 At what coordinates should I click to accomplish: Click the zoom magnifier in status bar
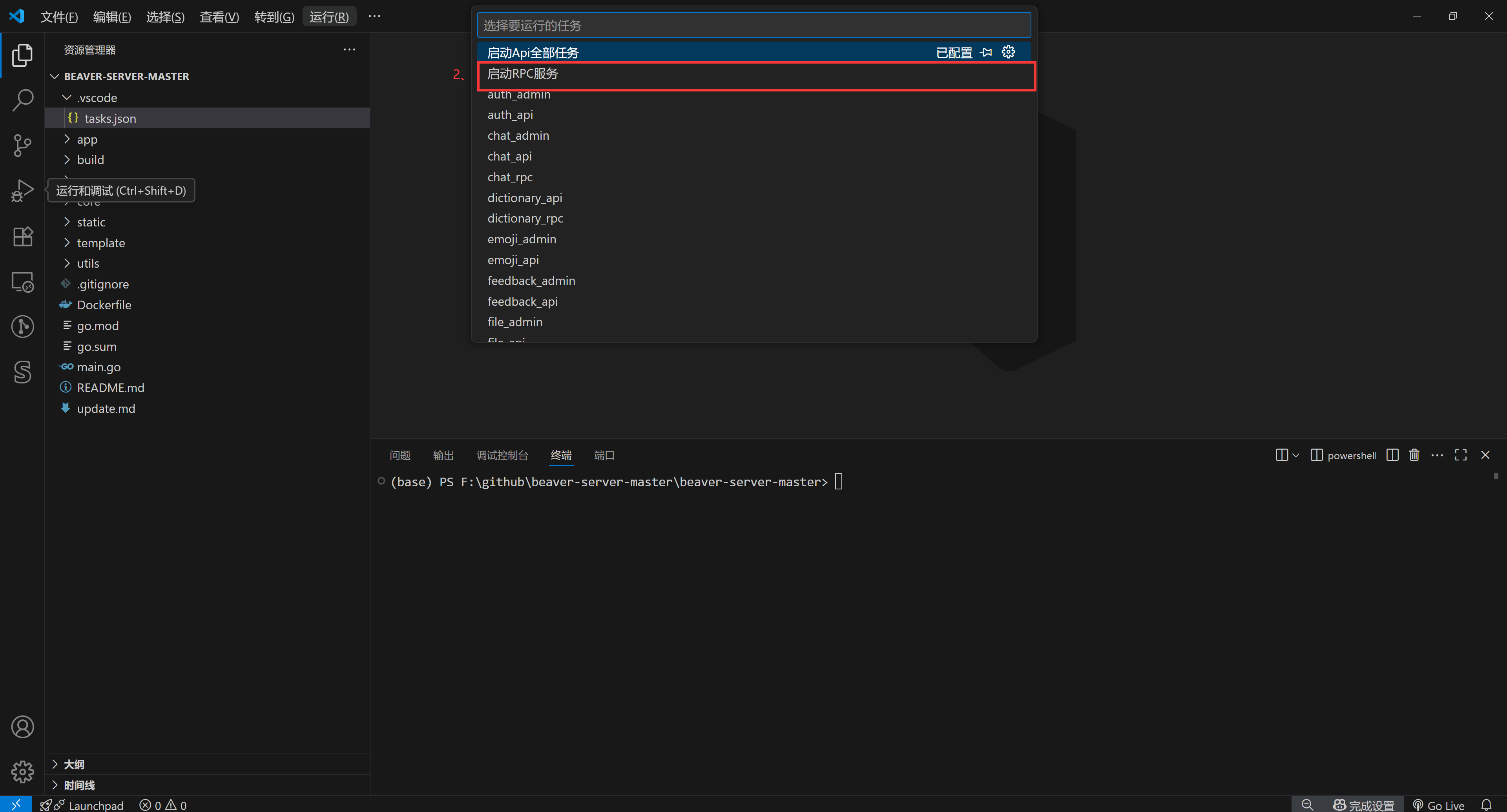1308,805
